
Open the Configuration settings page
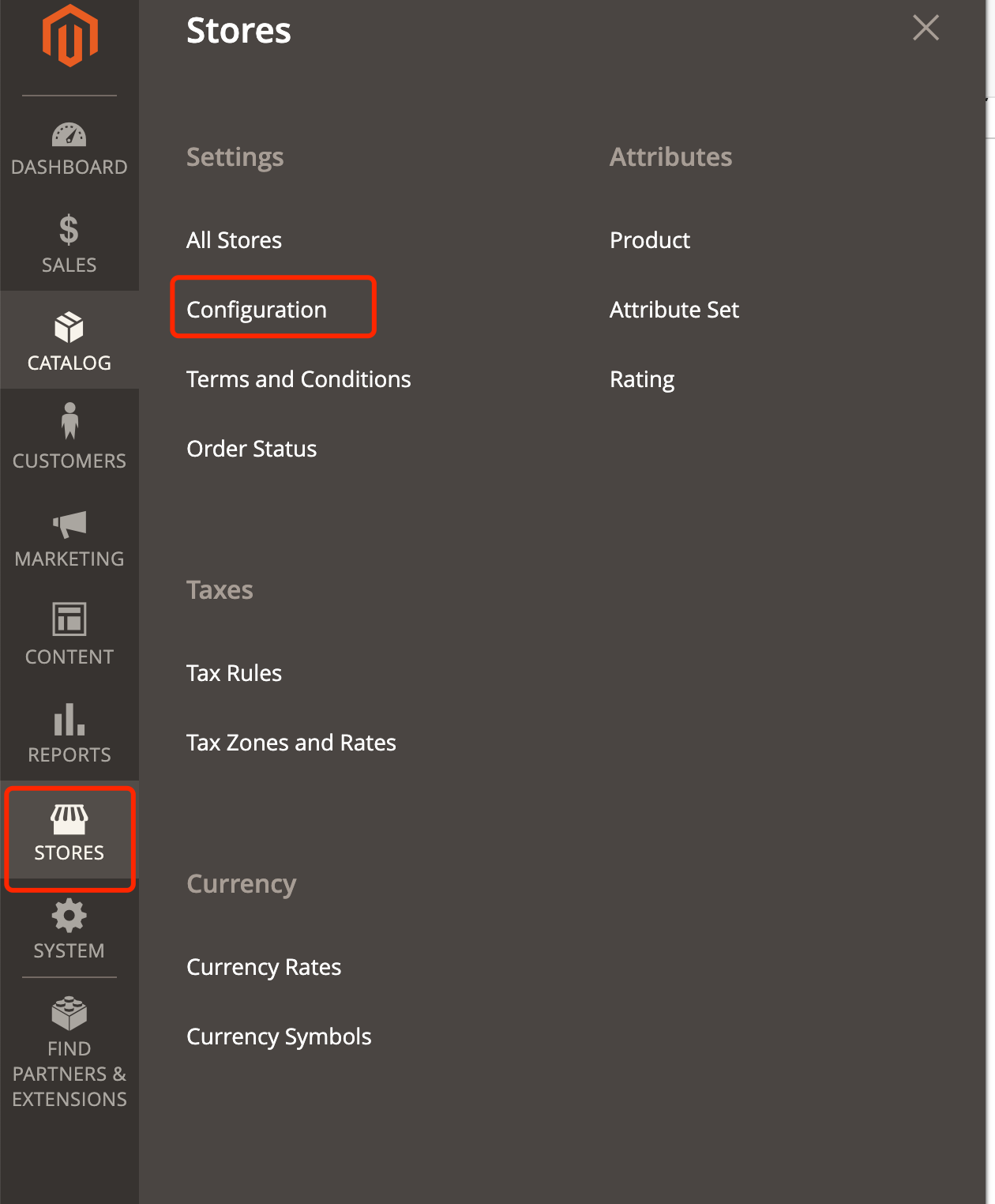[257, 309]
